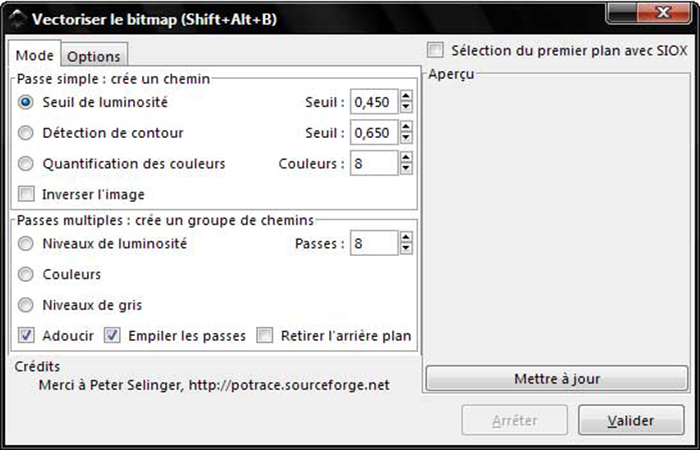Select Quantification des couleurs option
The image size is (700, 450).
click(x=26, y=163)
